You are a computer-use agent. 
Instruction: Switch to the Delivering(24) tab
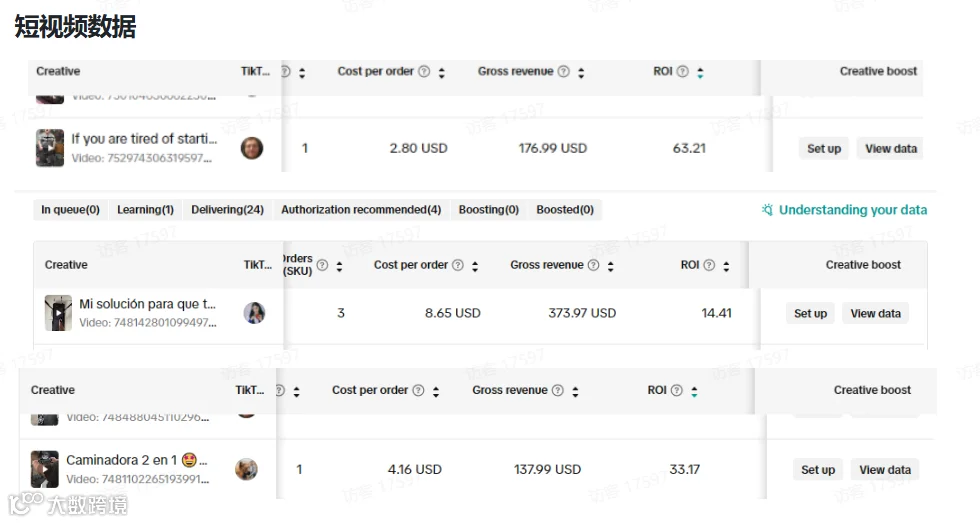227,210
